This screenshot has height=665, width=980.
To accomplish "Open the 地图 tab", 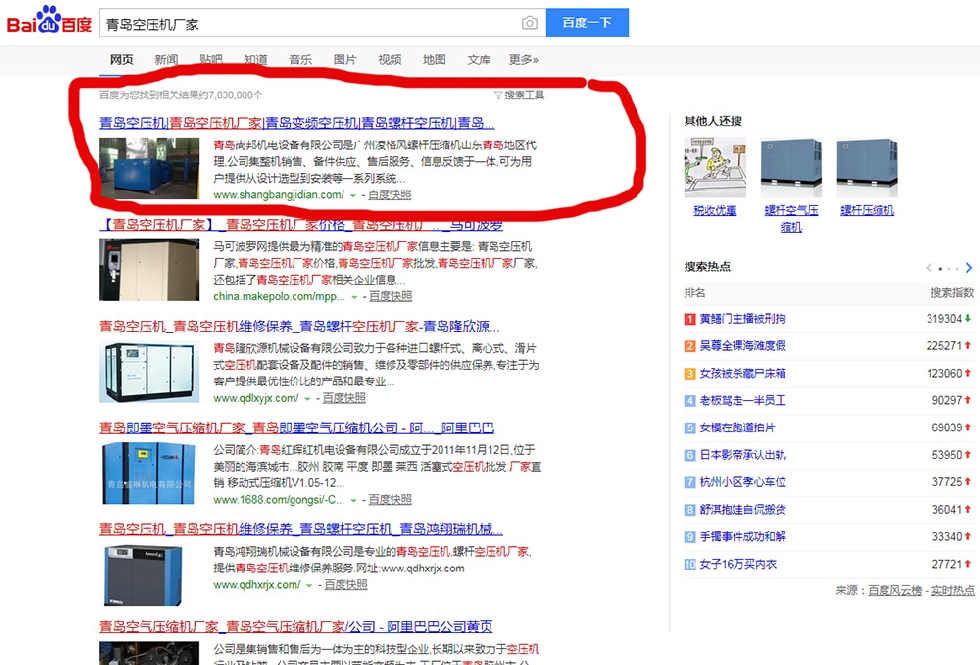I will [434, 59].
